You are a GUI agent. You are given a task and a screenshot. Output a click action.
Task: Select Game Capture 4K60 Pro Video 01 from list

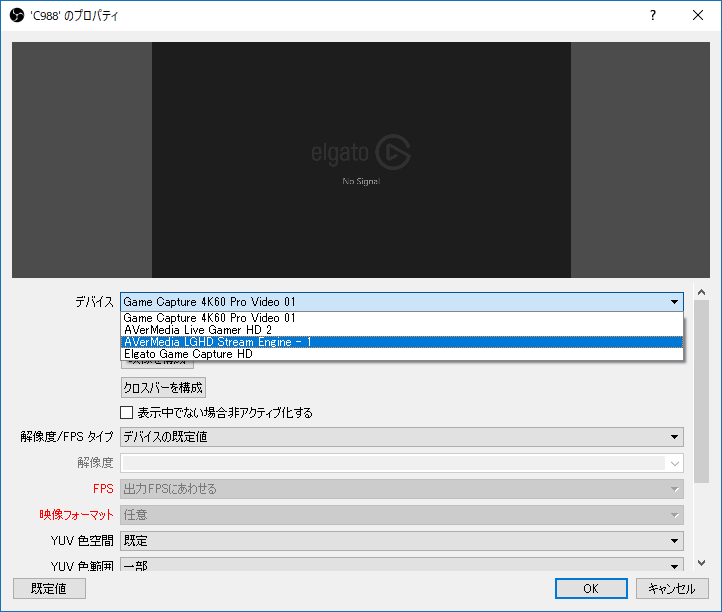(402, 318)
